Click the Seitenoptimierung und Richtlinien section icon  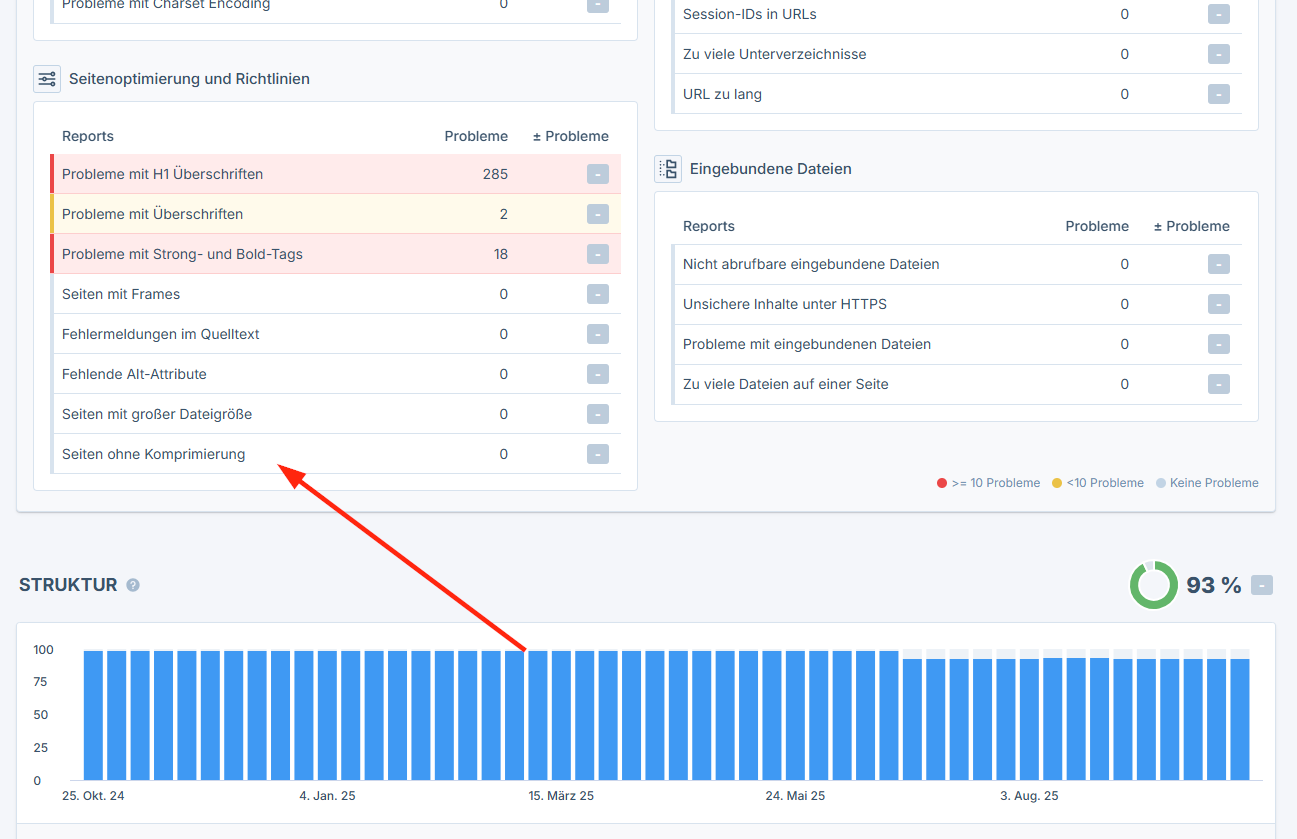tap(47, 79)
